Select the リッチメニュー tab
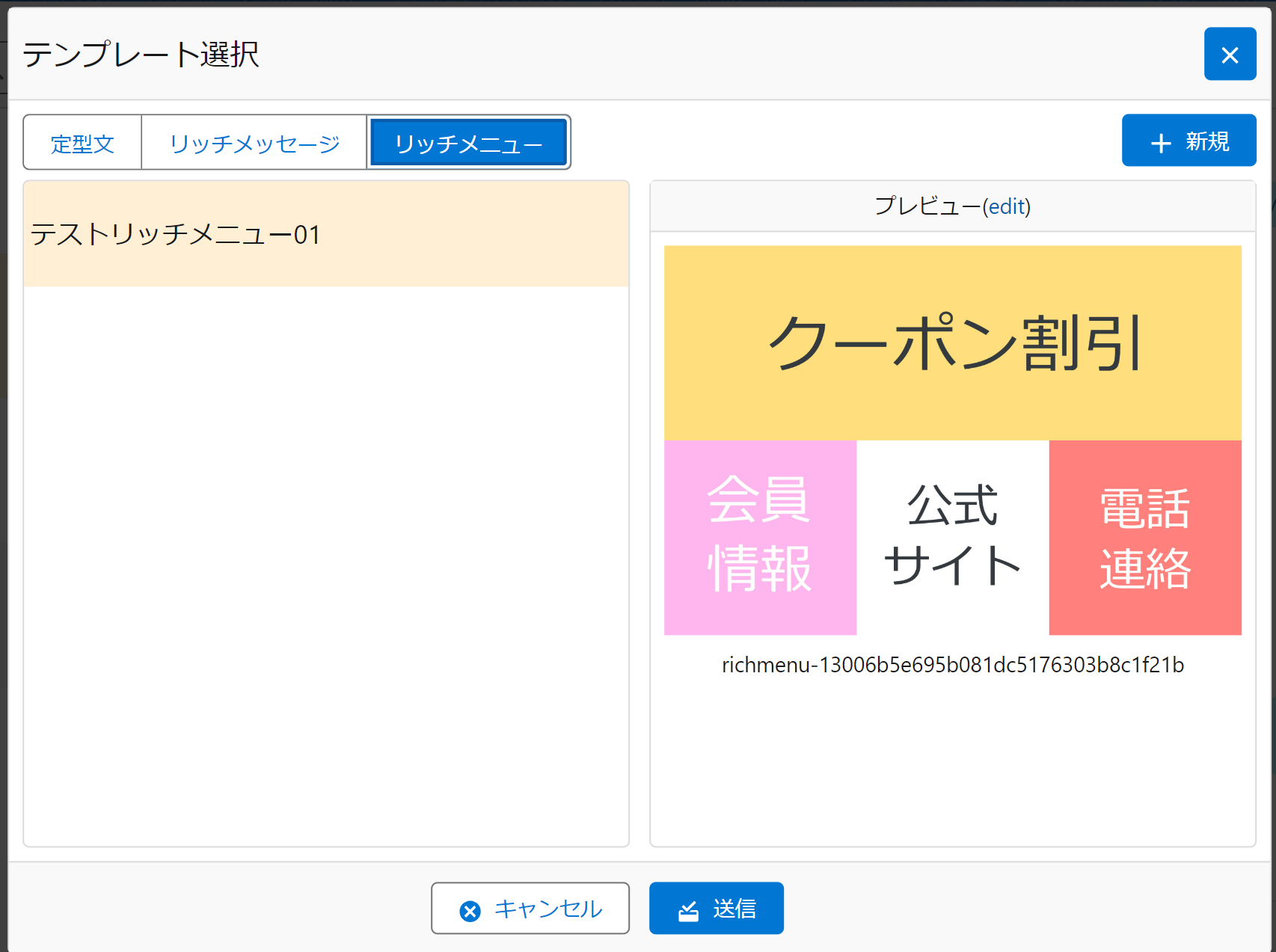1276x952 pixels. point(468,143)
